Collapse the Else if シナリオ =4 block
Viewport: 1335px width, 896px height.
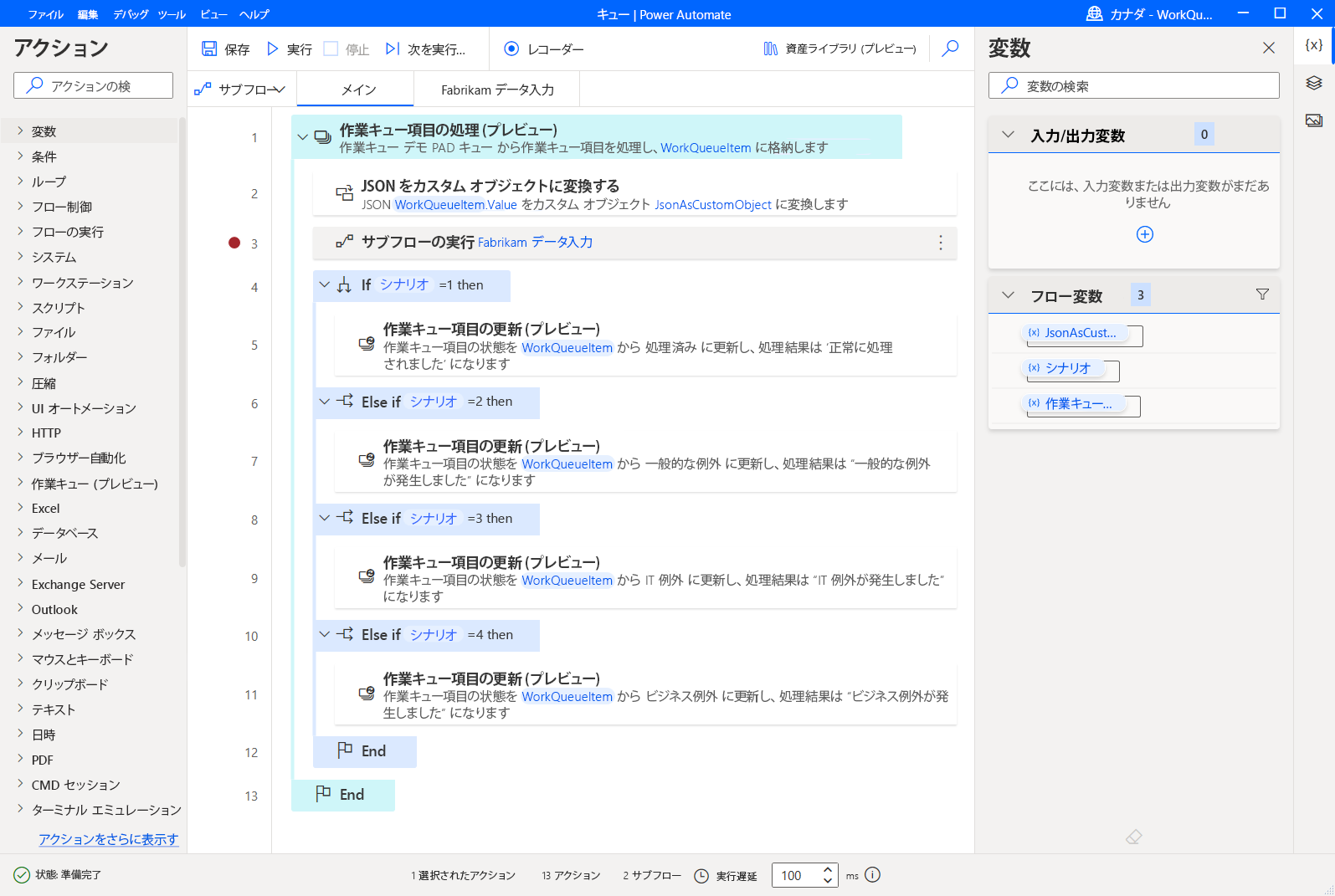(324, 635)
